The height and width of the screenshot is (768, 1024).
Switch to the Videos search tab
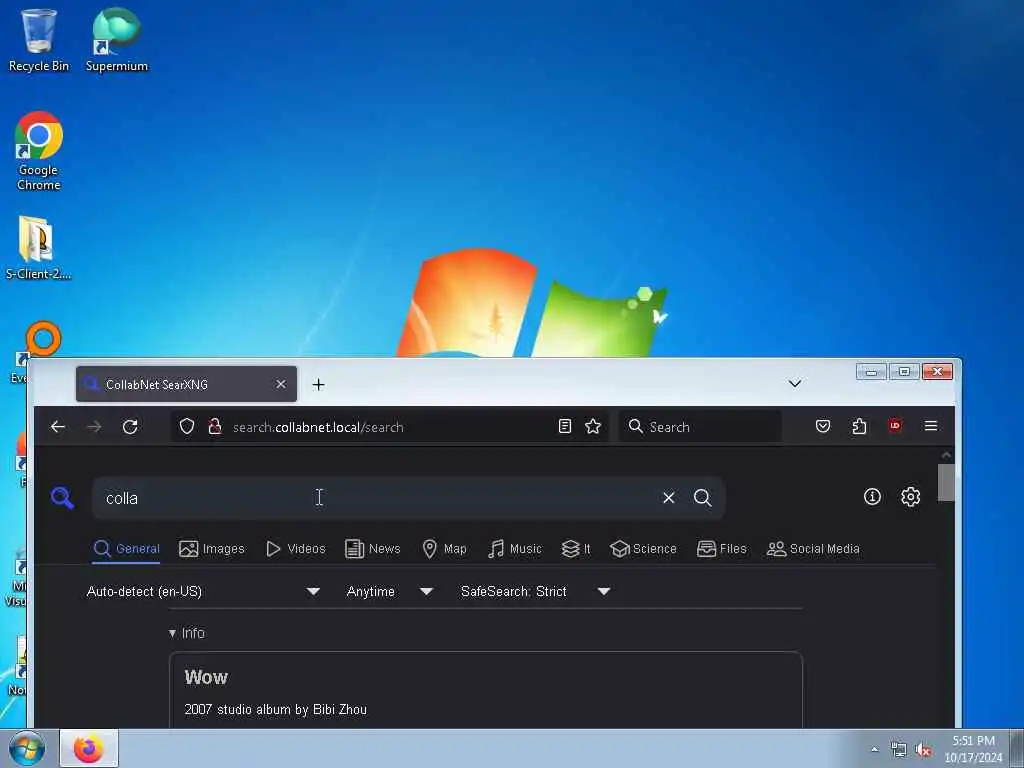pos(295,549)
